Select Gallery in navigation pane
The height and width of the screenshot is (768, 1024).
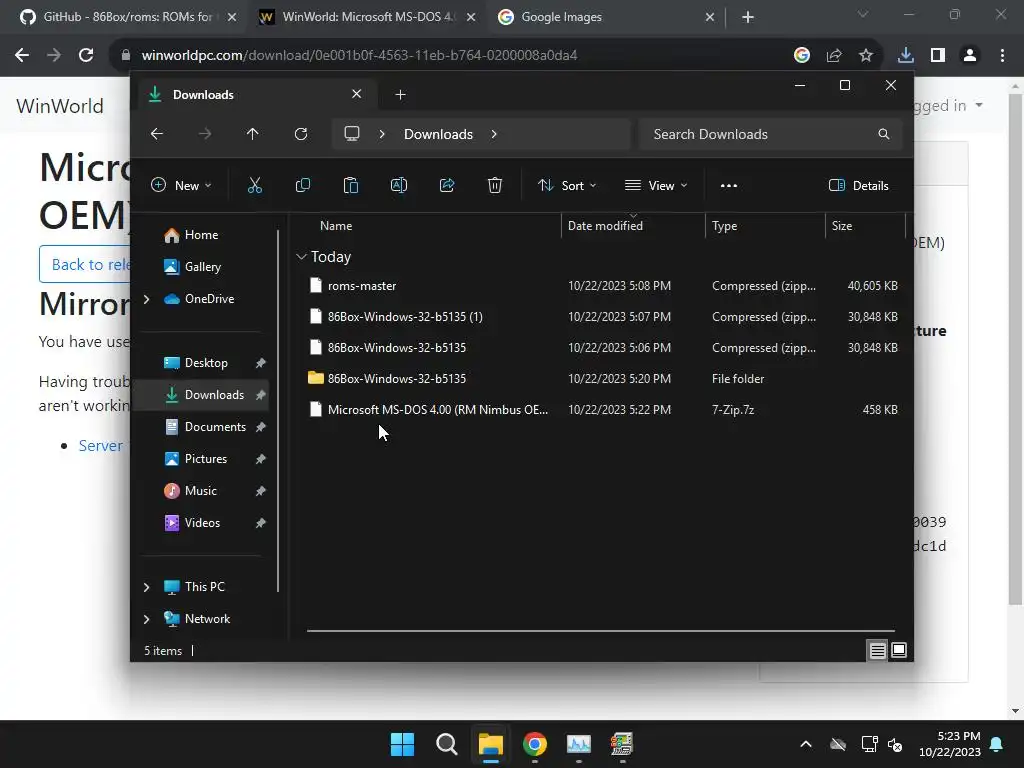click(x=202, y=266)
